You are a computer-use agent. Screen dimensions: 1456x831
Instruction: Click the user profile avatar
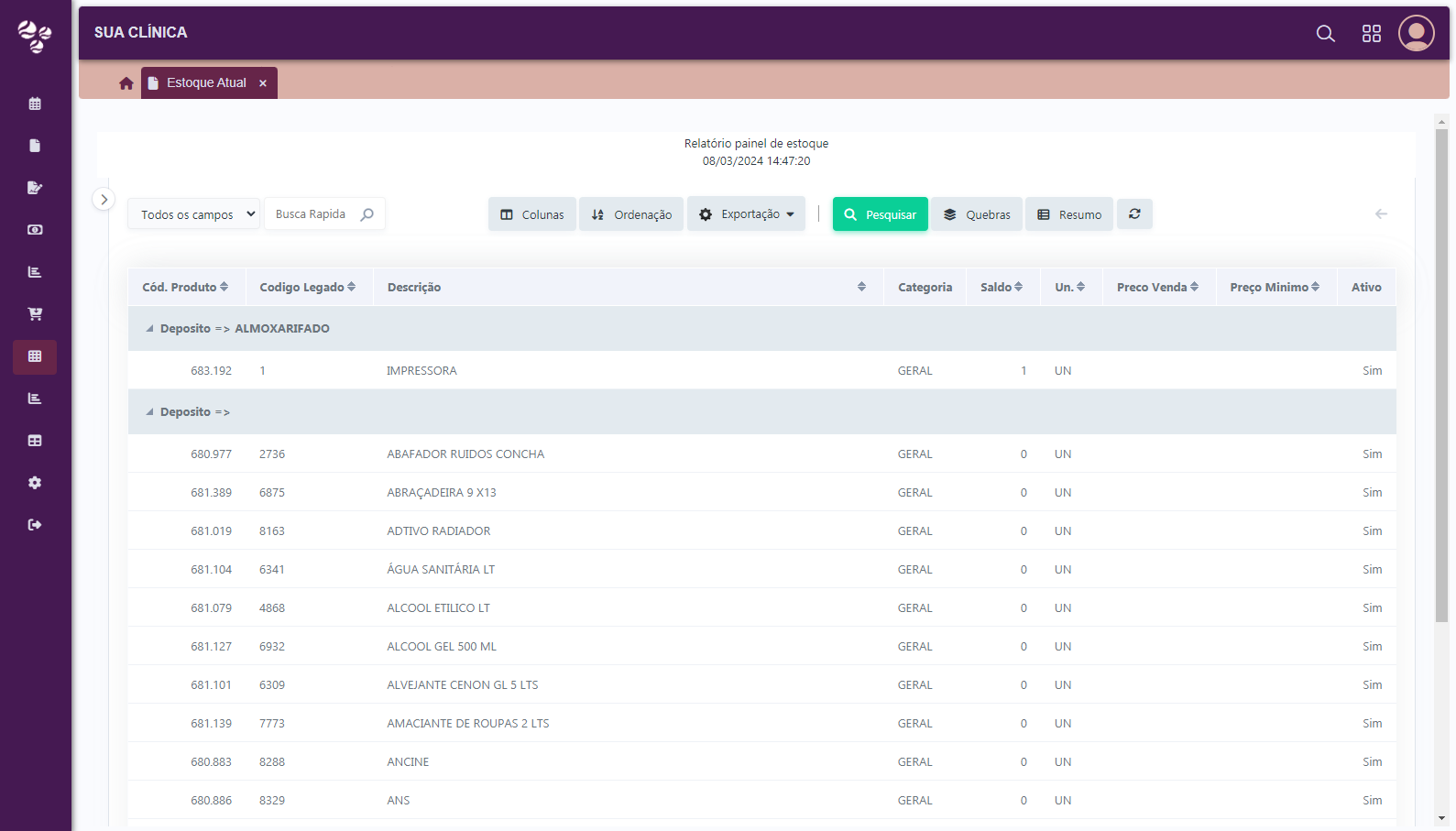click(x=1416, y=33)
